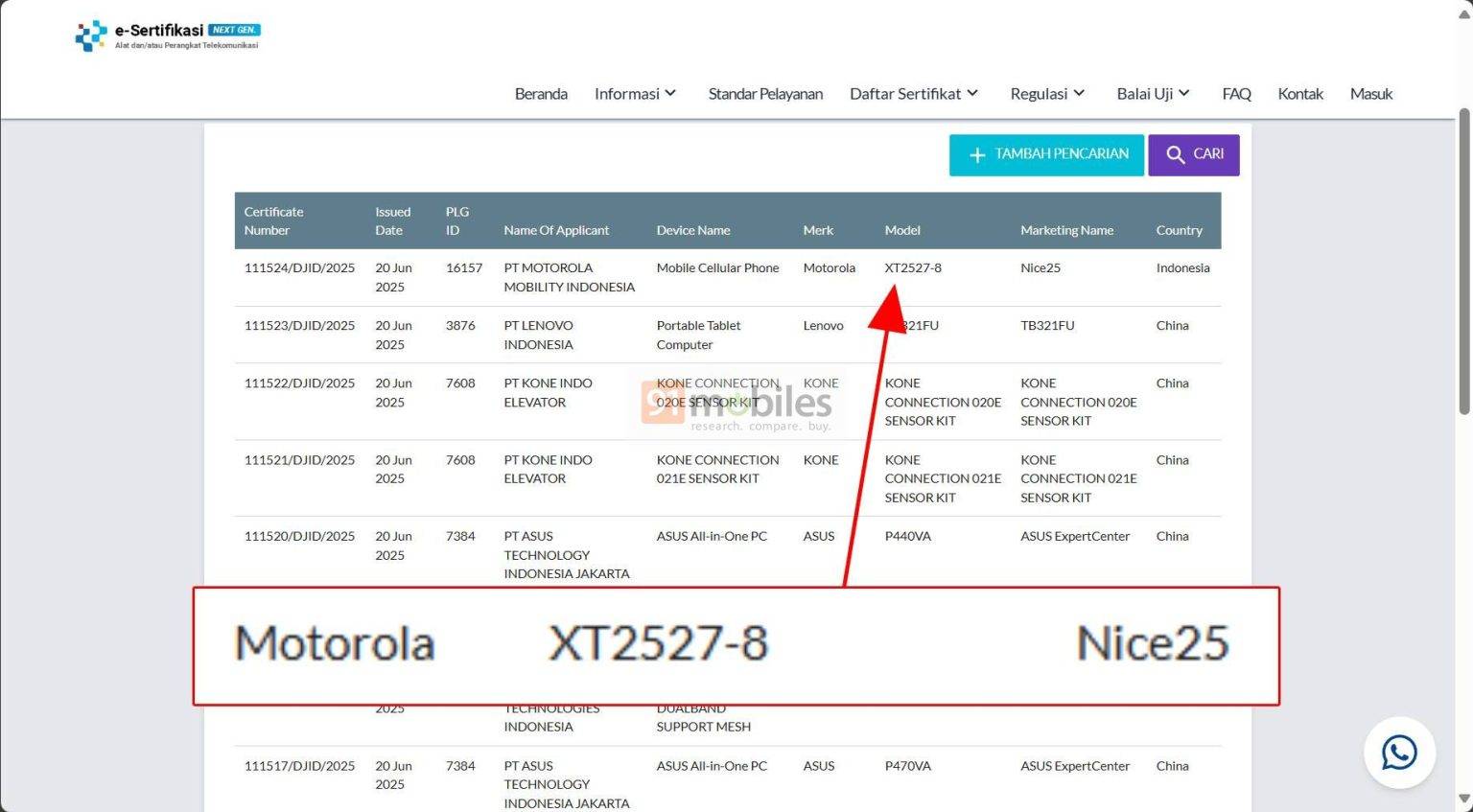Click the purple CARI search button

pos(1194,154)
